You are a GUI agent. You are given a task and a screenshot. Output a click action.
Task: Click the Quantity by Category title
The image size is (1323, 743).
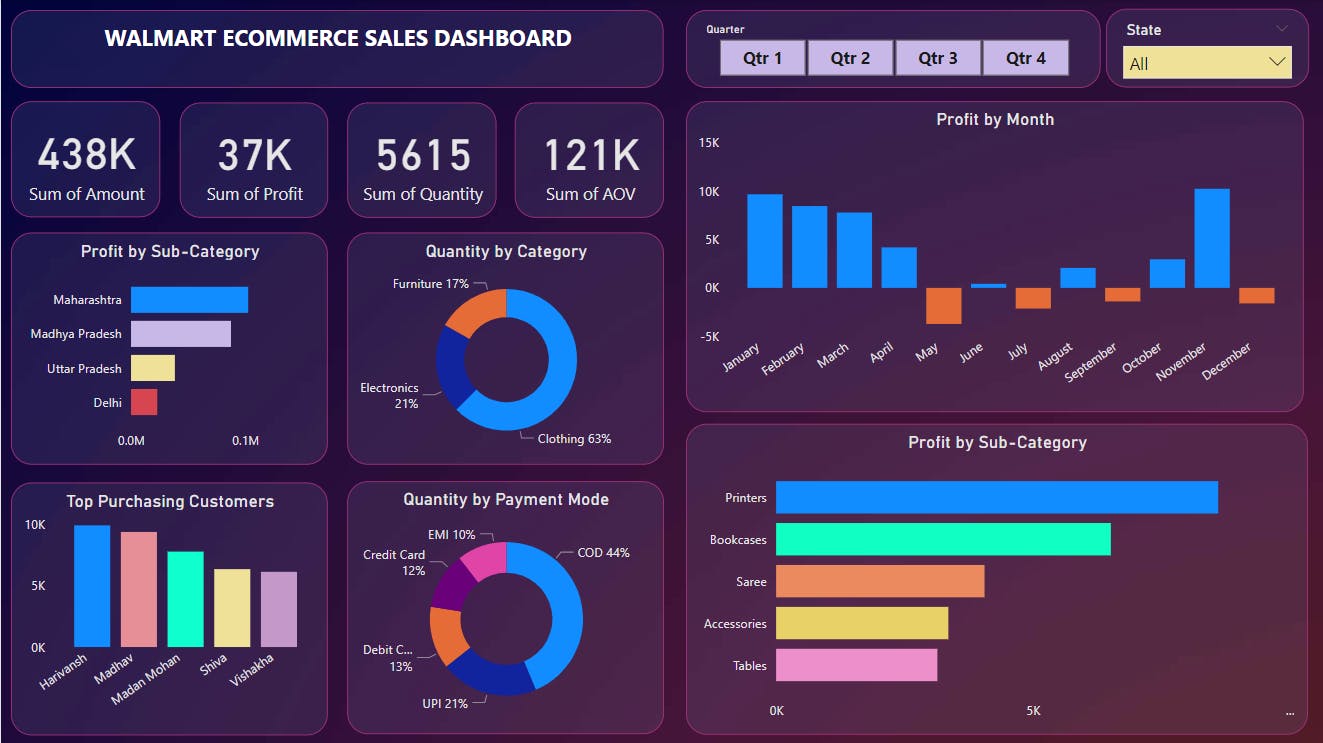[x=506, y=251]
